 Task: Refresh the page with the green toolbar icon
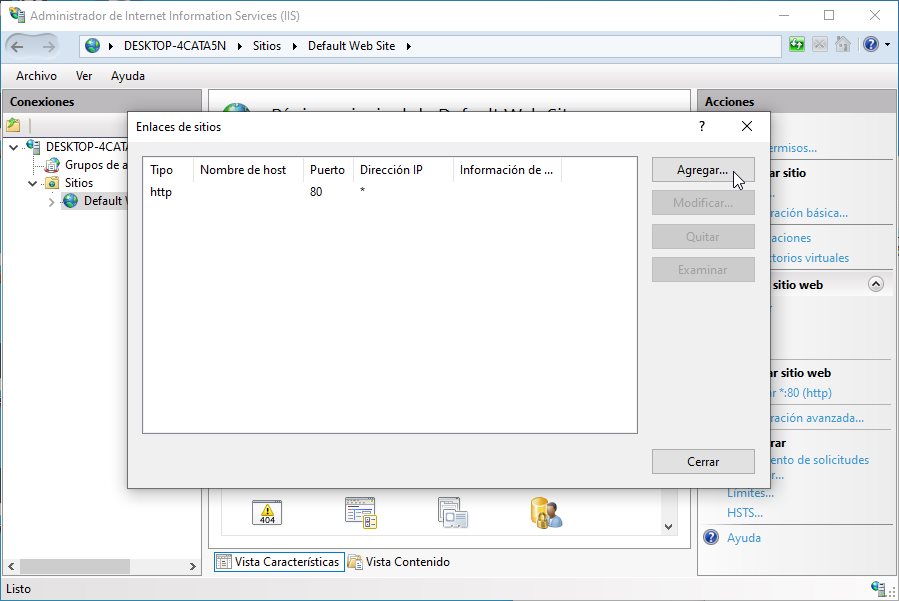tap(797, 44)
